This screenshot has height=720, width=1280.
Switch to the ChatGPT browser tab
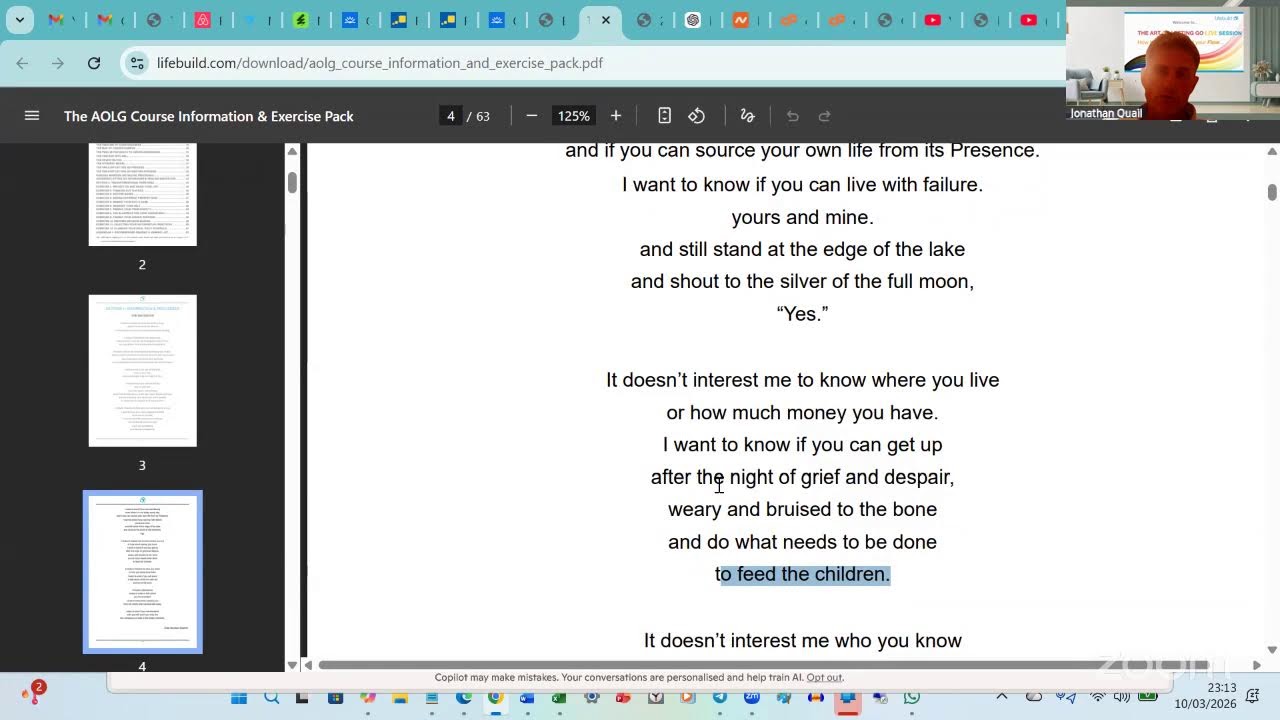(x=693, y=20)
